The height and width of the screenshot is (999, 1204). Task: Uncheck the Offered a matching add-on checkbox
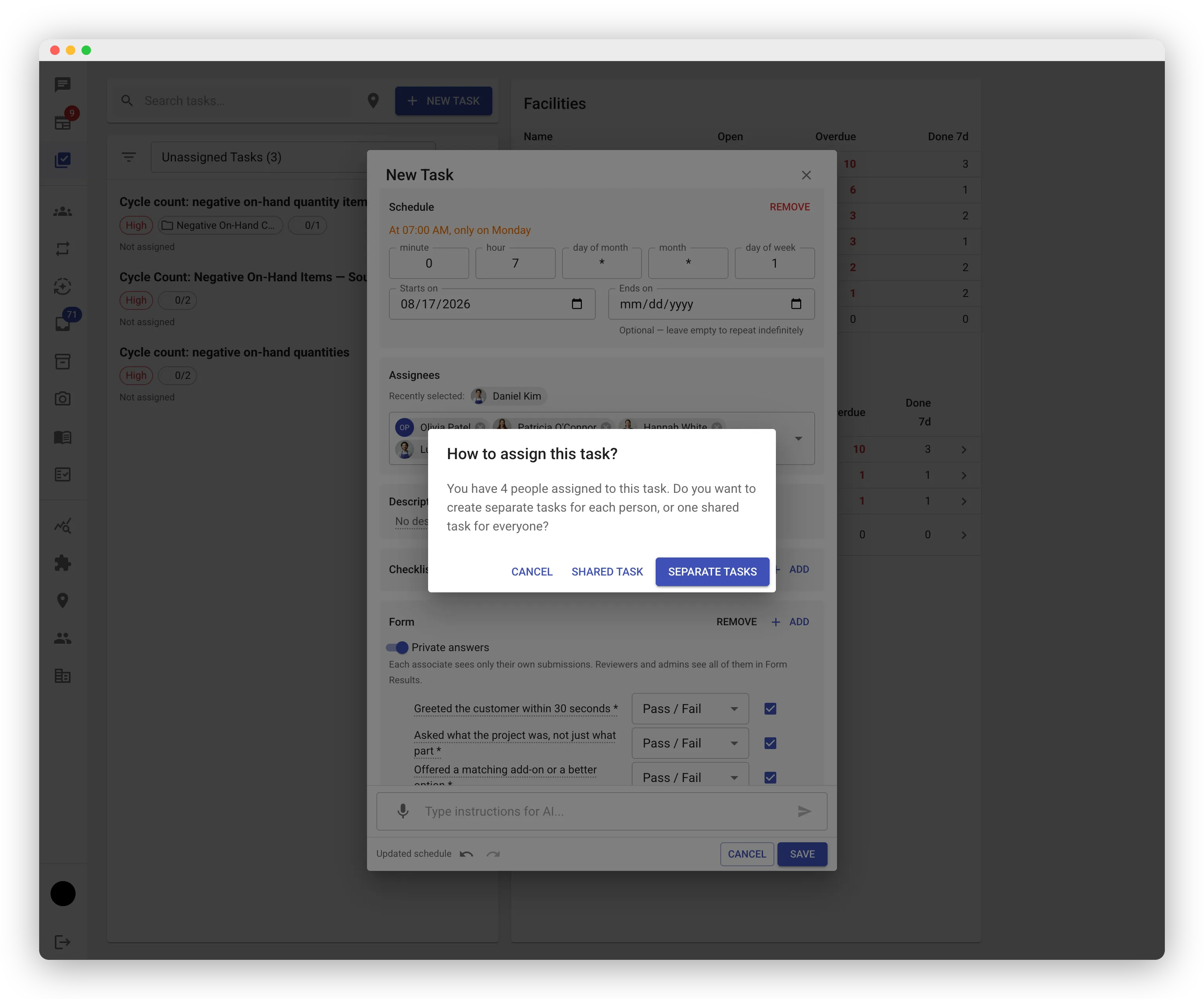770,778
